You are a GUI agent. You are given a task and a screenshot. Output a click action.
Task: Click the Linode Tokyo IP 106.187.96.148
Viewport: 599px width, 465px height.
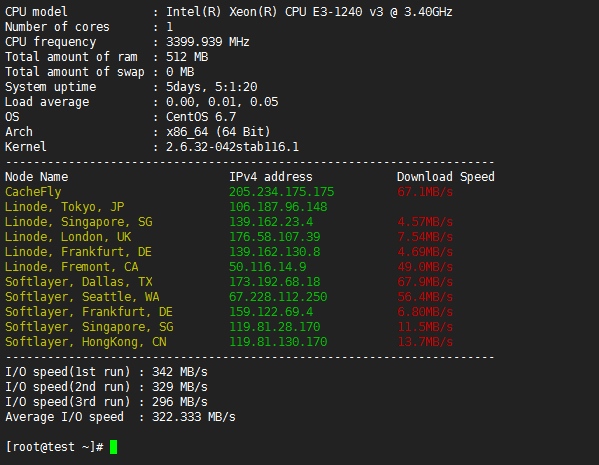coord(278,207)
